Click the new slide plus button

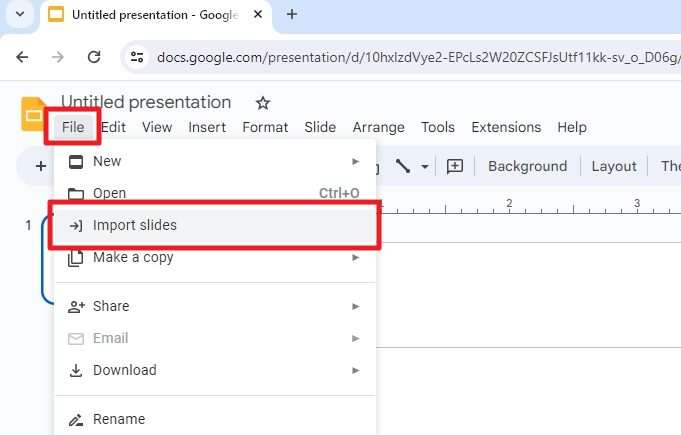point(41,166)
